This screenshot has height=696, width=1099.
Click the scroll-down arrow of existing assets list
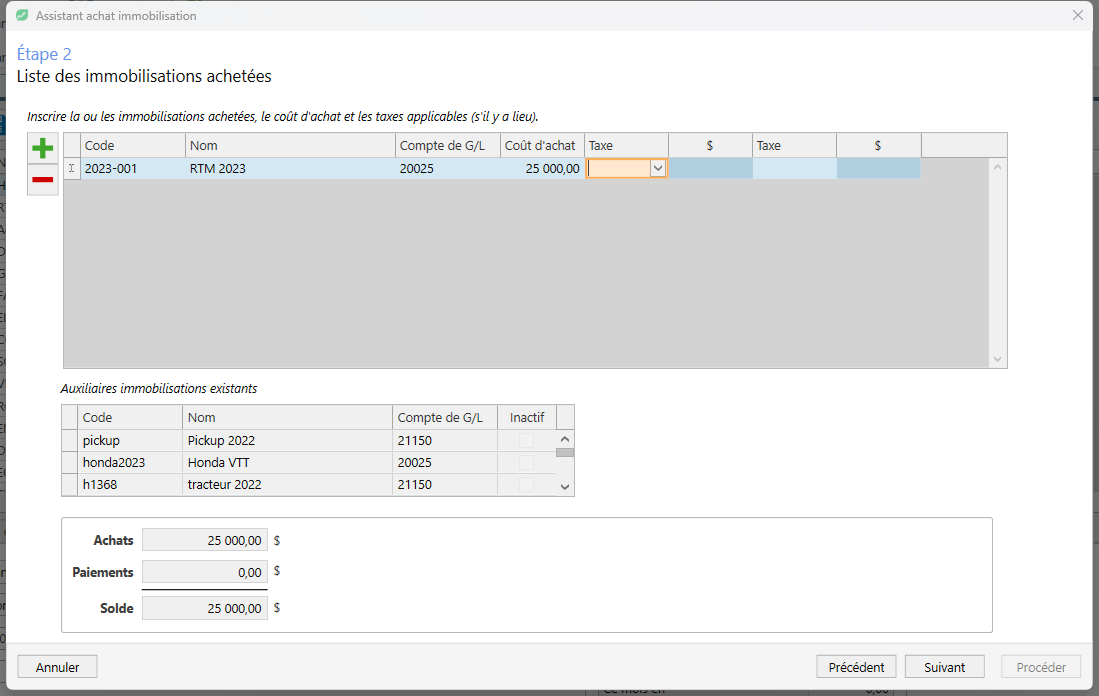click(565, 486)
